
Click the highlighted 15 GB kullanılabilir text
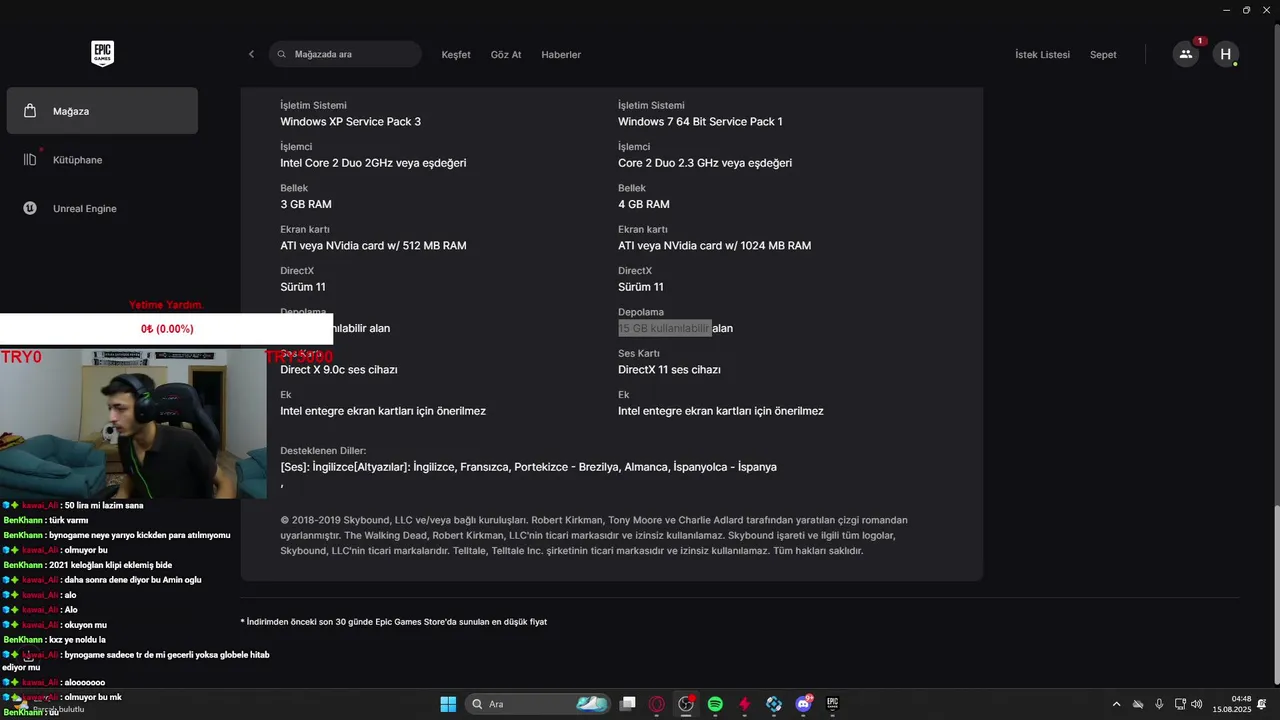[x=665, y=328]
